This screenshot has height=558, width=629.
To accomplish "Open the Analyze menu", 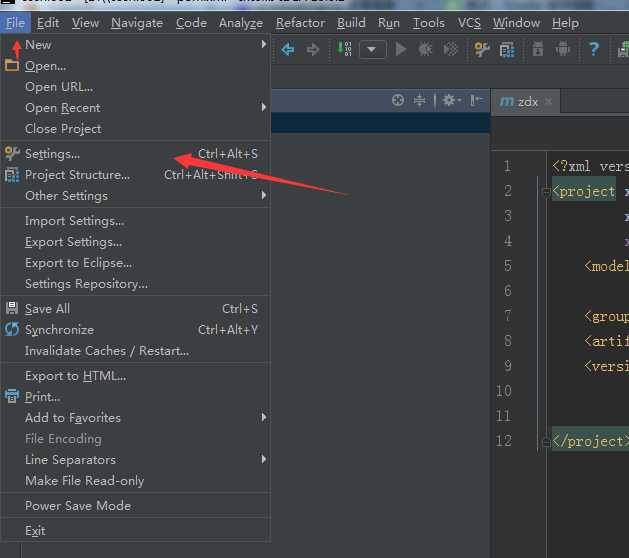I will 241,23.
